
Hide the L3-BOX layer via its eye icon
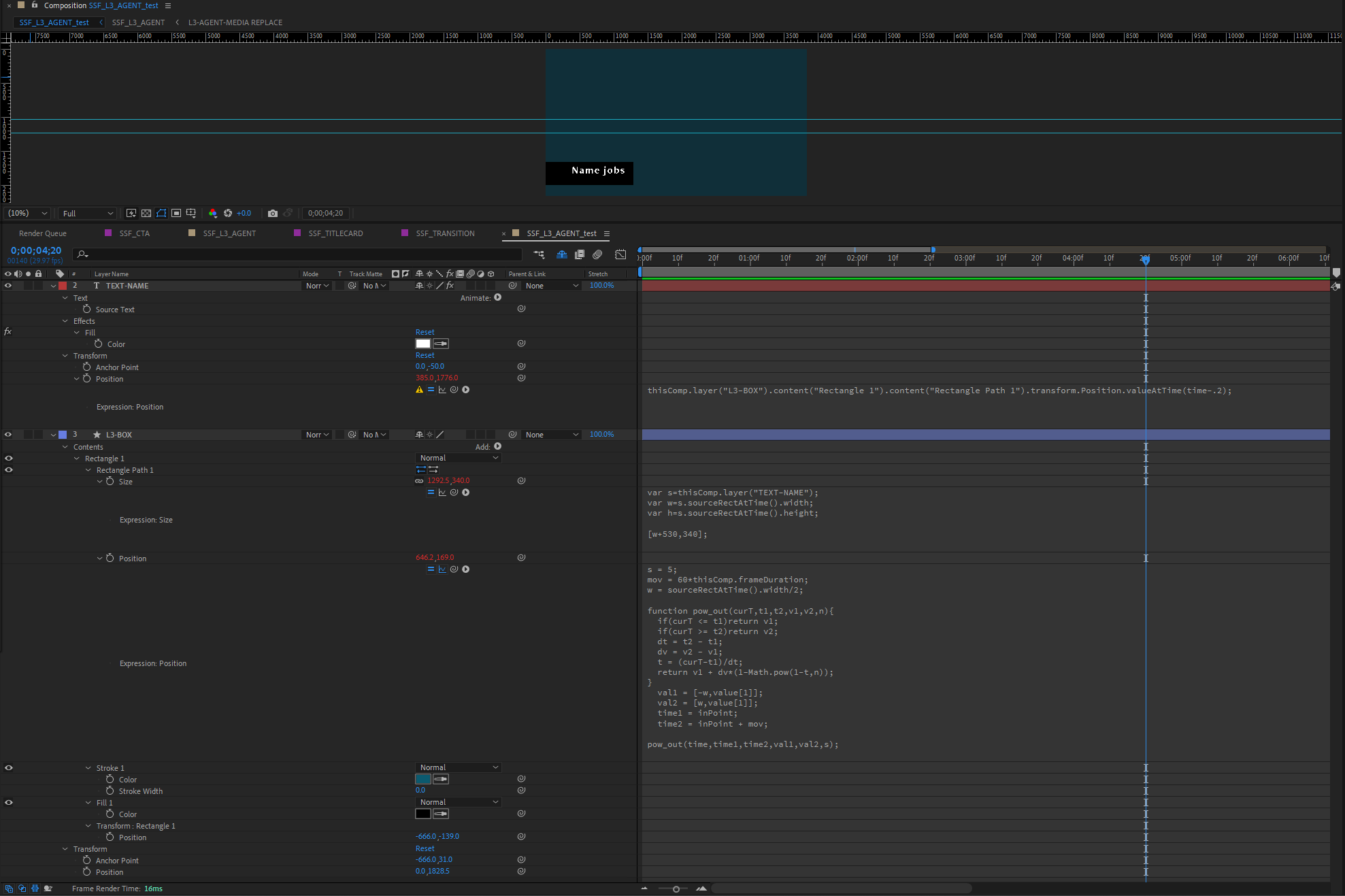[8, 435]
